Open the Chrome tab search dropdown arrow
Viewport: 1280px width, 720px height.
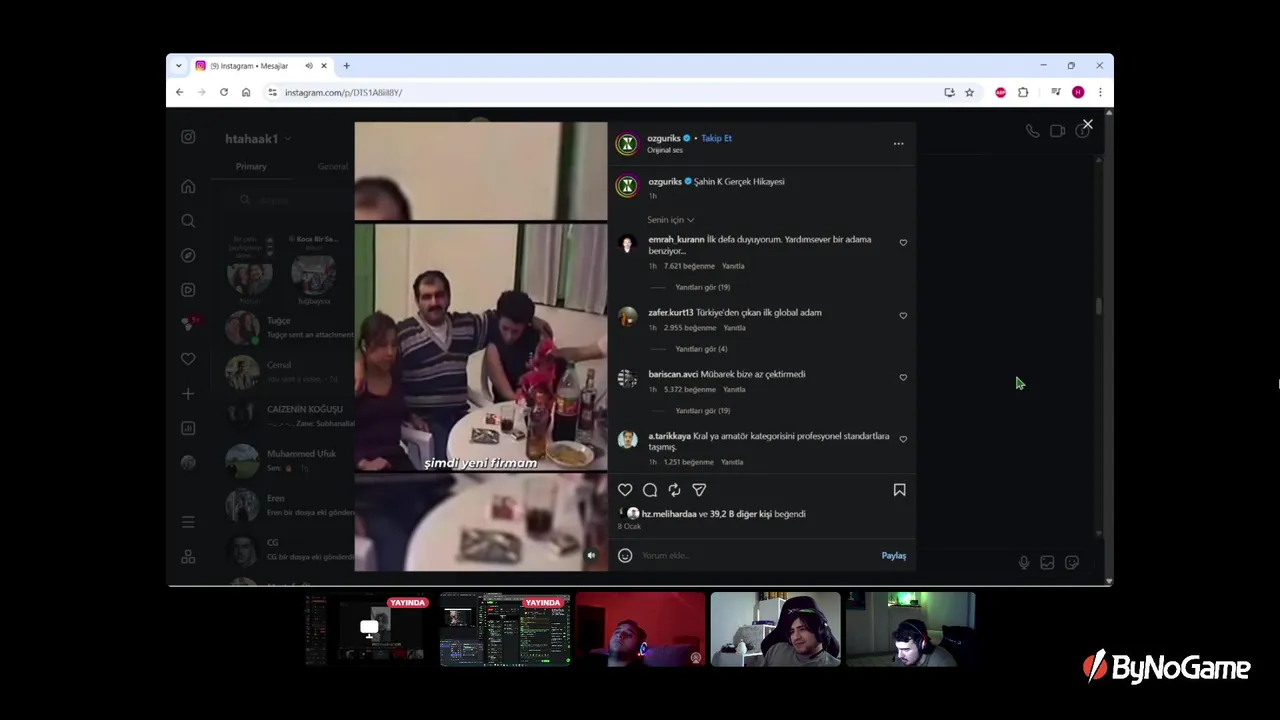coord(179,66)
